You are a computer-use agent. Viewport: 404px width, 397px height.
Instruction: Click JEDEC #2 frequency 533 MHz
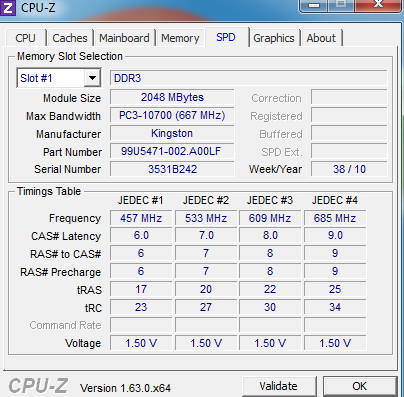point(206,218)
